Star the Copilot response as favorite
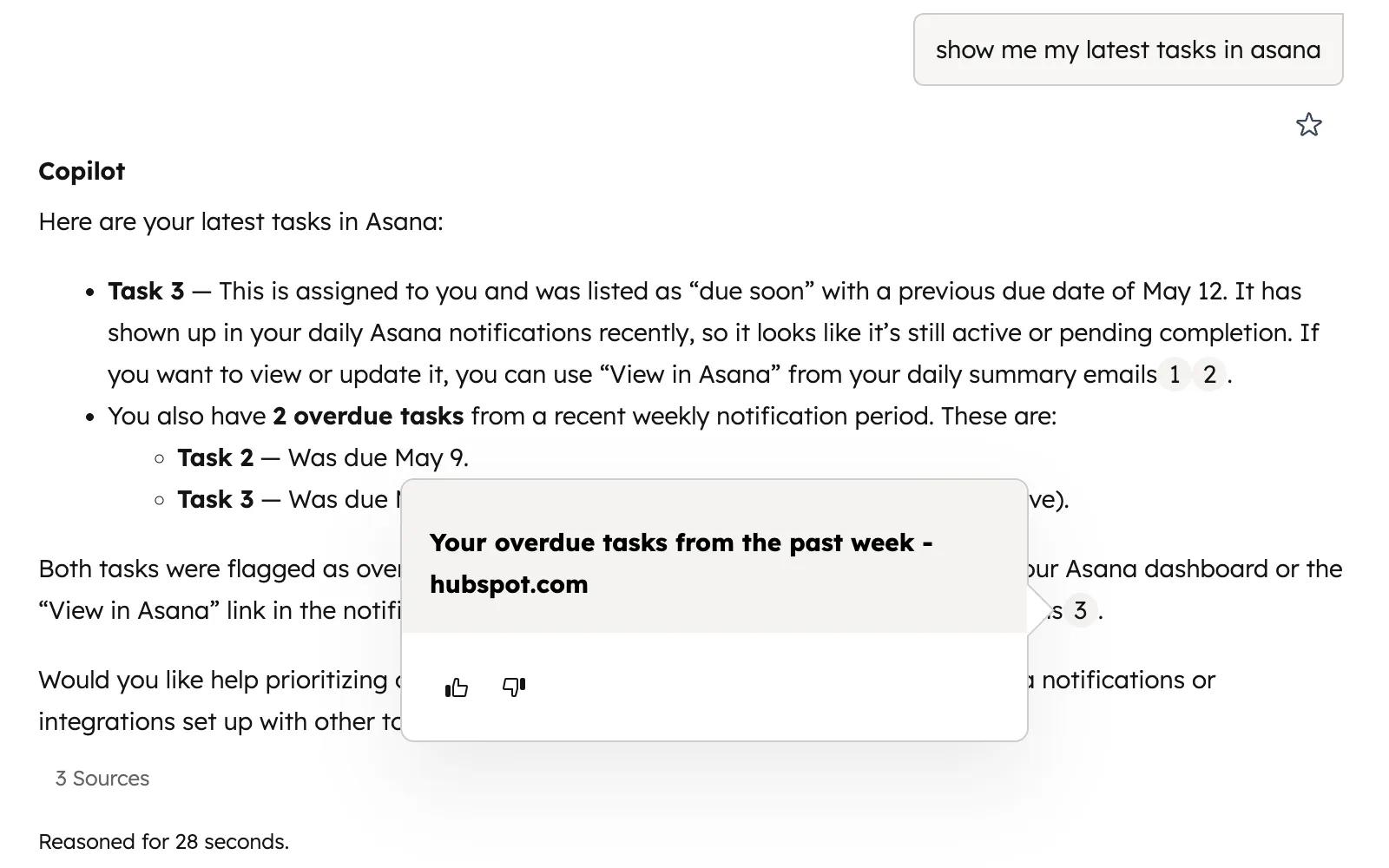This screenshot has width=1389, height=868. (1308, 125)
